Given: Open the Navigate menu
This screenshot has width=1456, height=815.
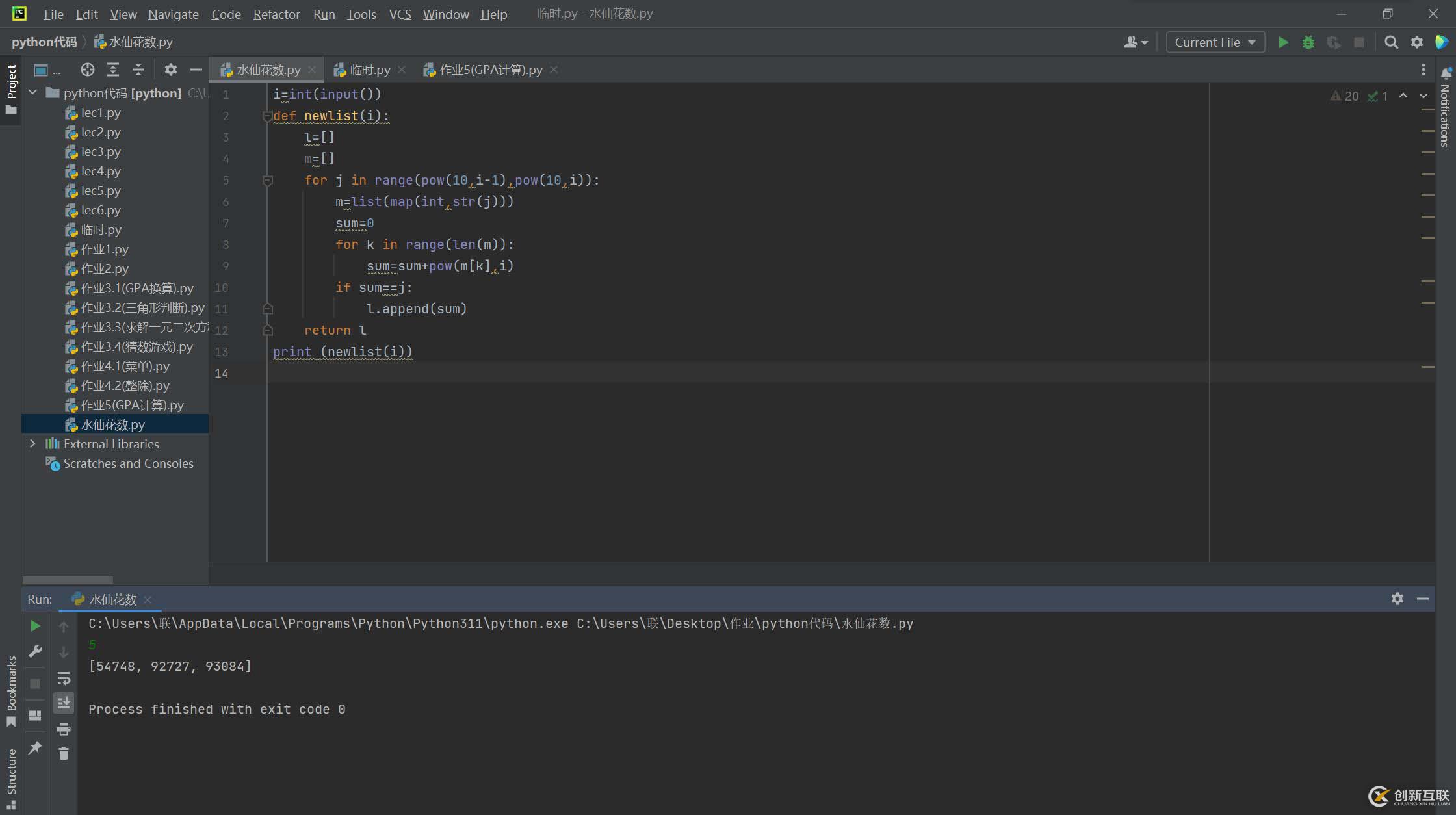Looking at the screenshot, I should coord(173,14).
